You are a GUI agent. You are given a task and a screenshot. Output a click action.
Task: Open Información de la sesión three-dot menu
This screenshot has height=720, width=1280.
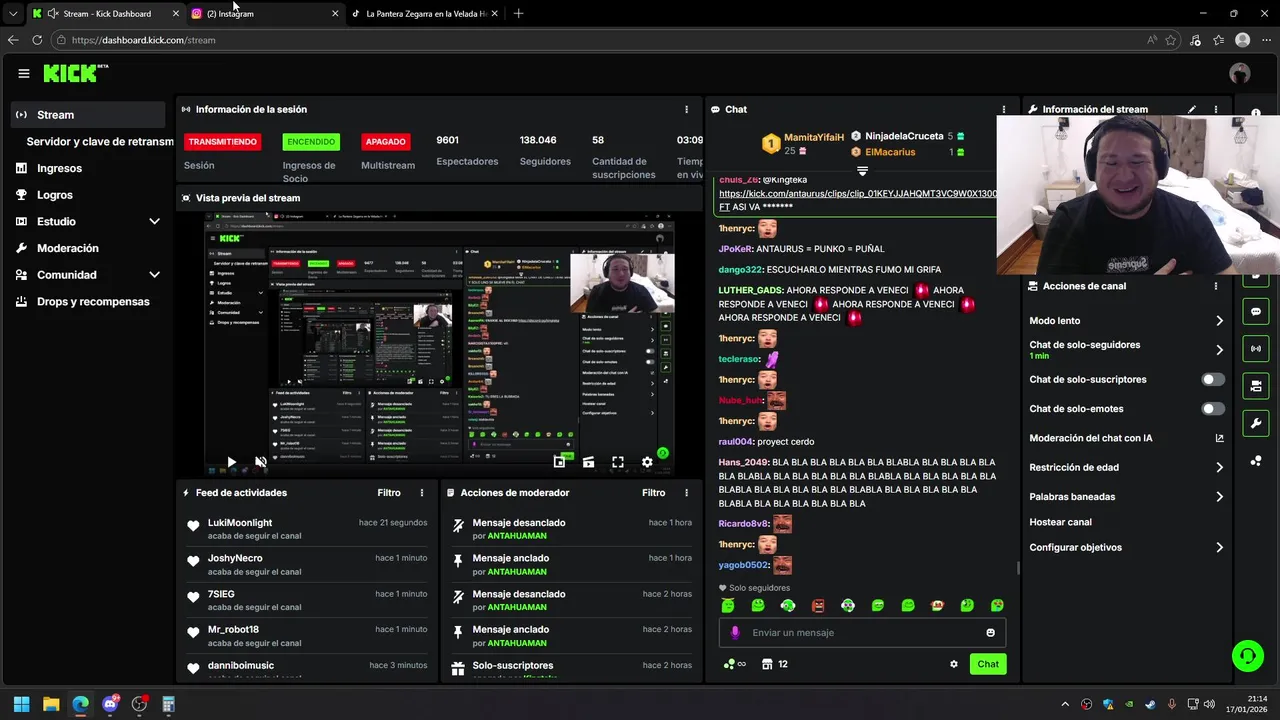click(x=686, y=109)
